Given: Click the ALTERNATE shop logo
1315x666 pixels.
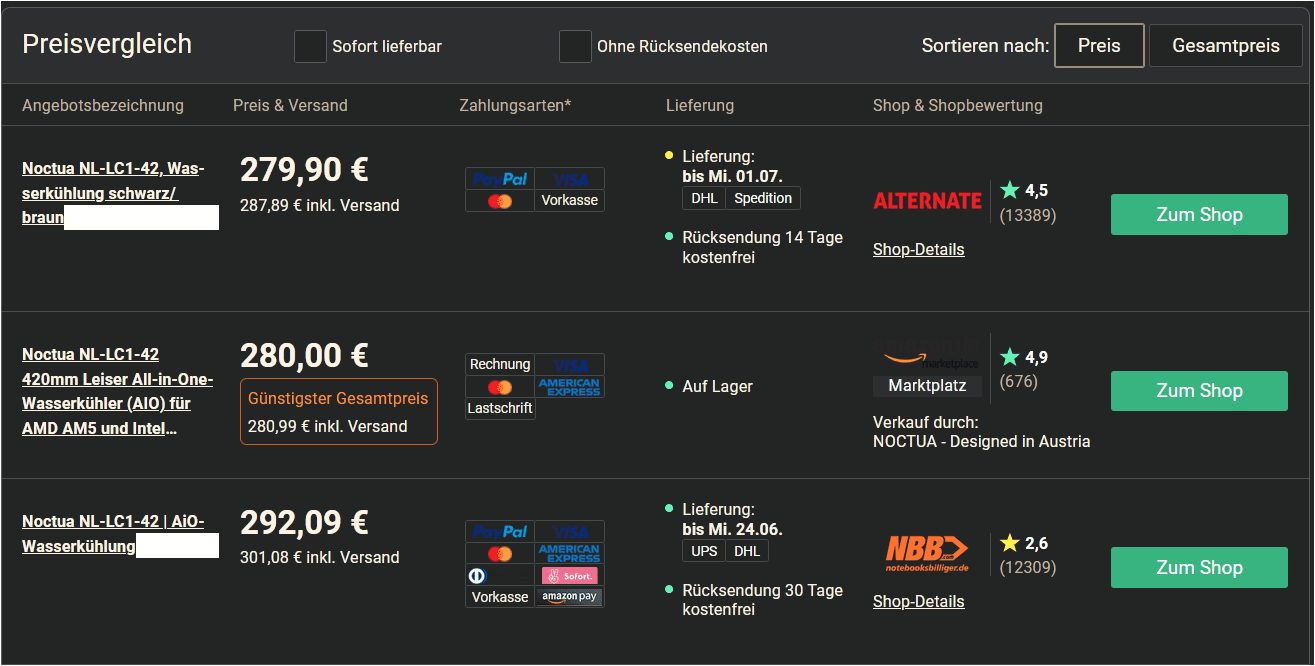Looking at the screenshot, I should (x=927, y=201).
